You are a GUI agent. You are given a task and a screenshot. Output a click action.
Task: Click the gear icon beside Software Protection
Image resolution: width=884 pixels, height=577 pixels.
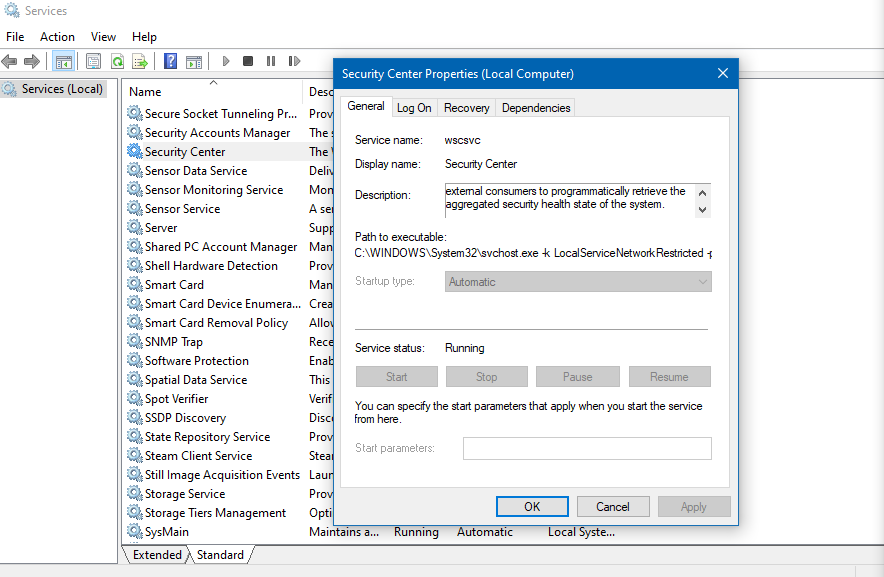(x=135, y=360)
